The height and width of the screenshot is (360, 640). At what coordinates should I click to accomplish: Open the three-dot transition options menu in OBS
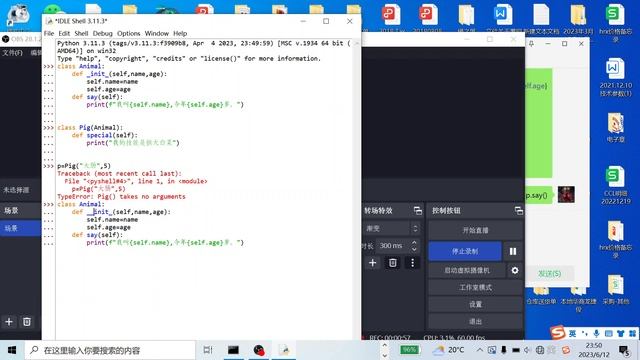[412, 263]
